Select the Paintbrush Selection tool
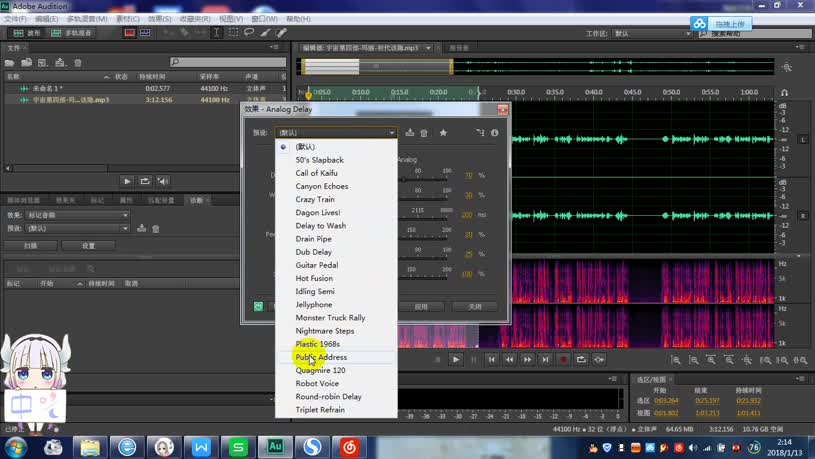This screenshot has height=459, width=815. (266, 32)
